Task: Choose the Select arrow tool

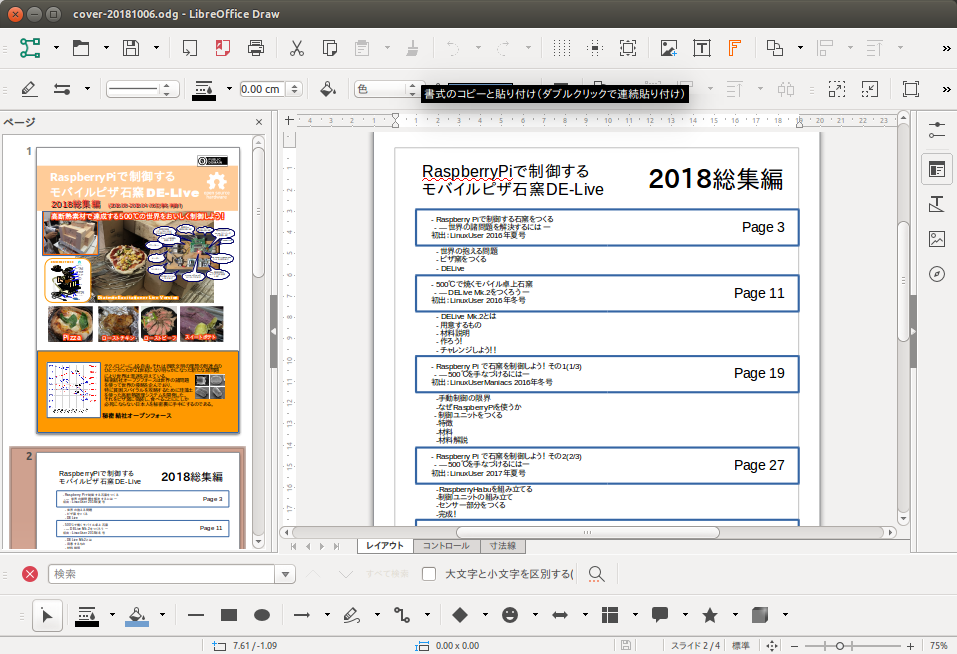Action: pos(47,615)
